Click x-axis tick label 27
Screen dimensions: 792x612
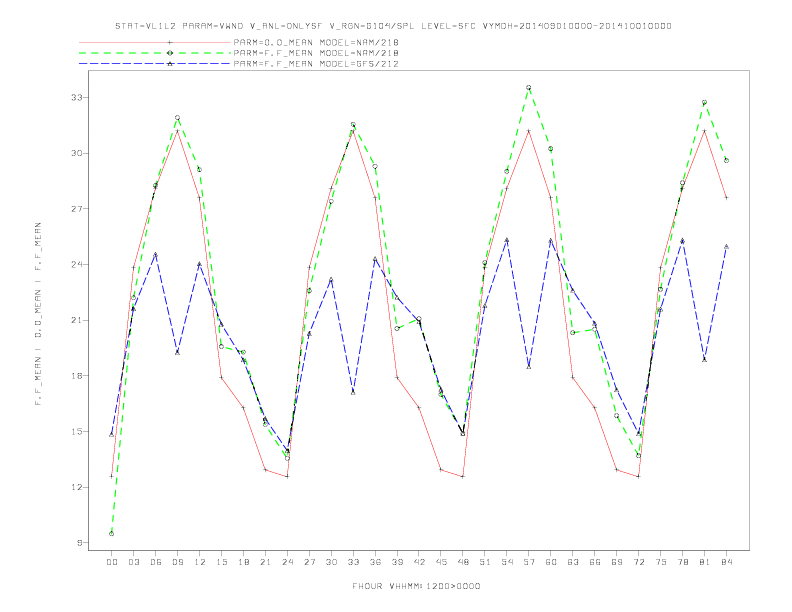point(309,562)
